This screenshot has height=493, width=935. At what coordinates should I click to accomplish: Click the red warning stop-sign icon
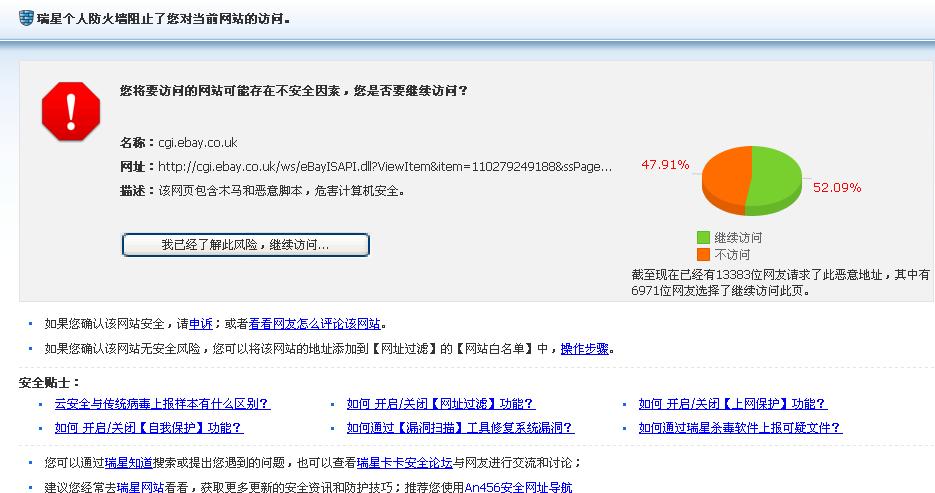click(71, 111)
